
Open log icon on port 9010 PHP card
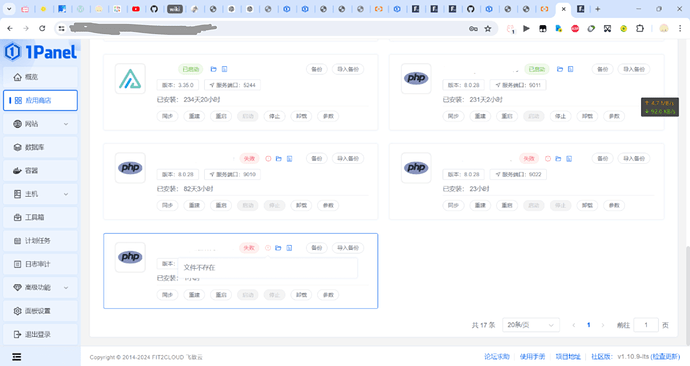[290, 158]
